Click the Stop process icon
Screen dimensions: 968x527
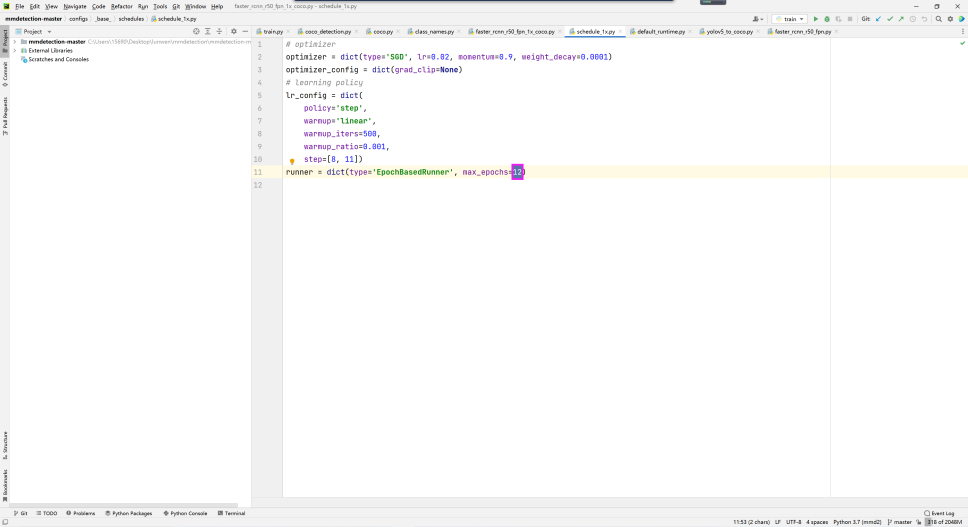click(x=850, y=19)
